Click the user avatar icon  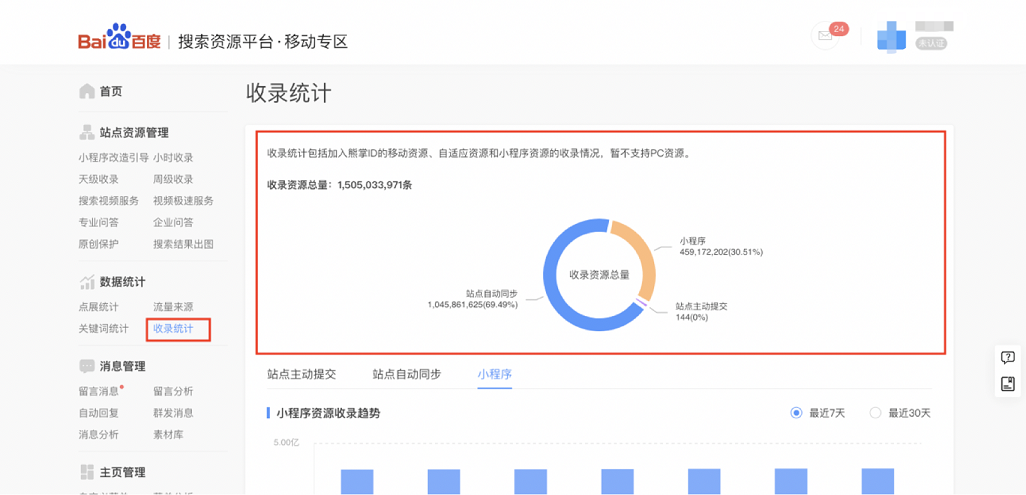890,38
